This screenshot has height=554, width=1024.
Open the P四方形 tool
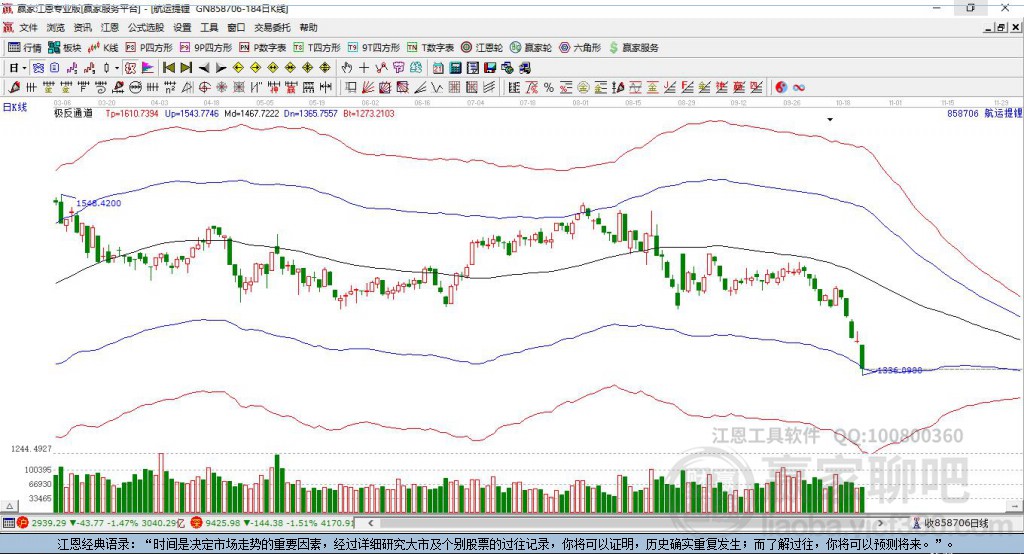pos(149,48)
